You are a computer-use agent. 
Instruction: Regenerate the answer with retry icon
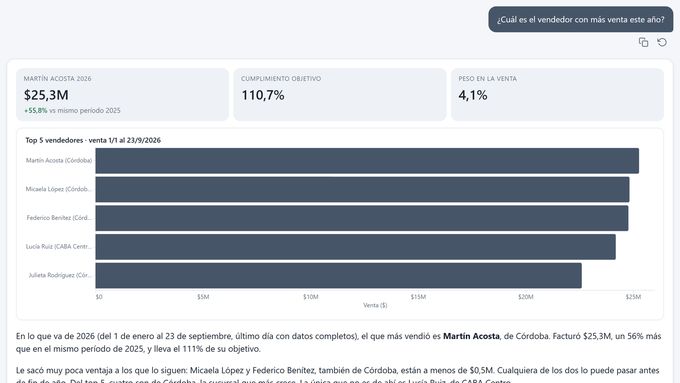pos(662,42)
